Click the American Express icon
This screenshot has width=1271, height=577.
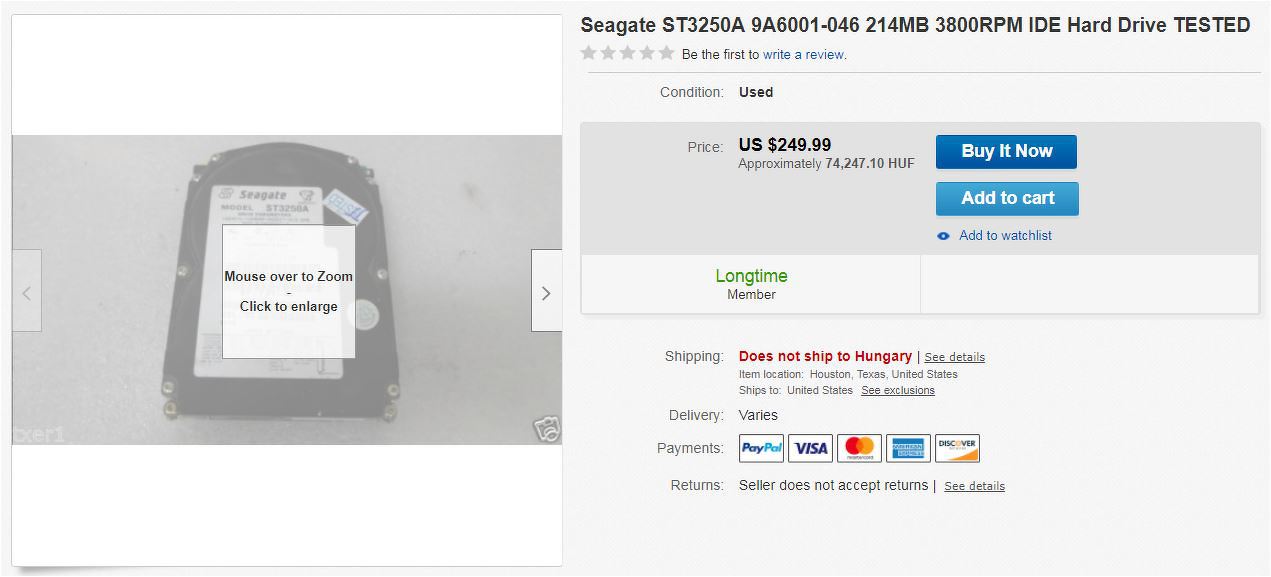(908, 448)
